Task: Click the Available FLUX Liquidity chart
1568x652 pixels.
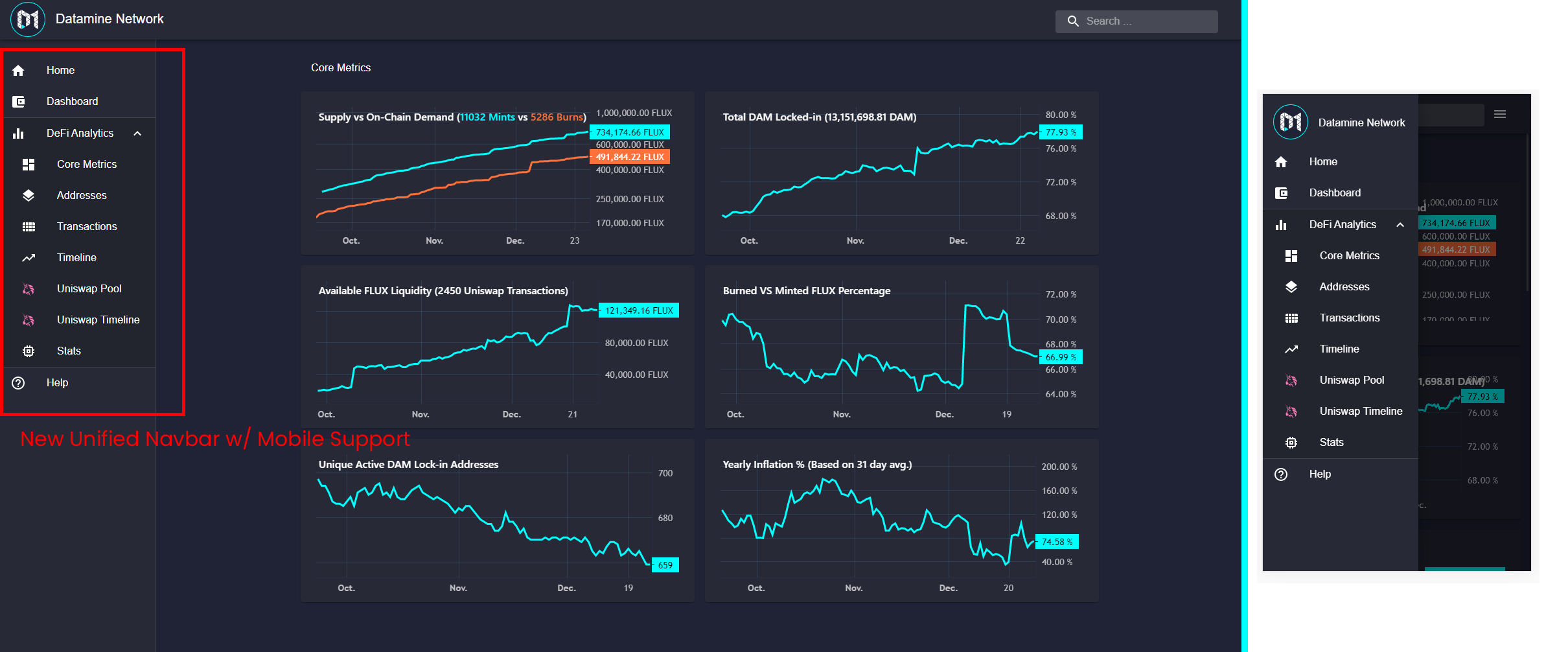Action: point(497,347)
